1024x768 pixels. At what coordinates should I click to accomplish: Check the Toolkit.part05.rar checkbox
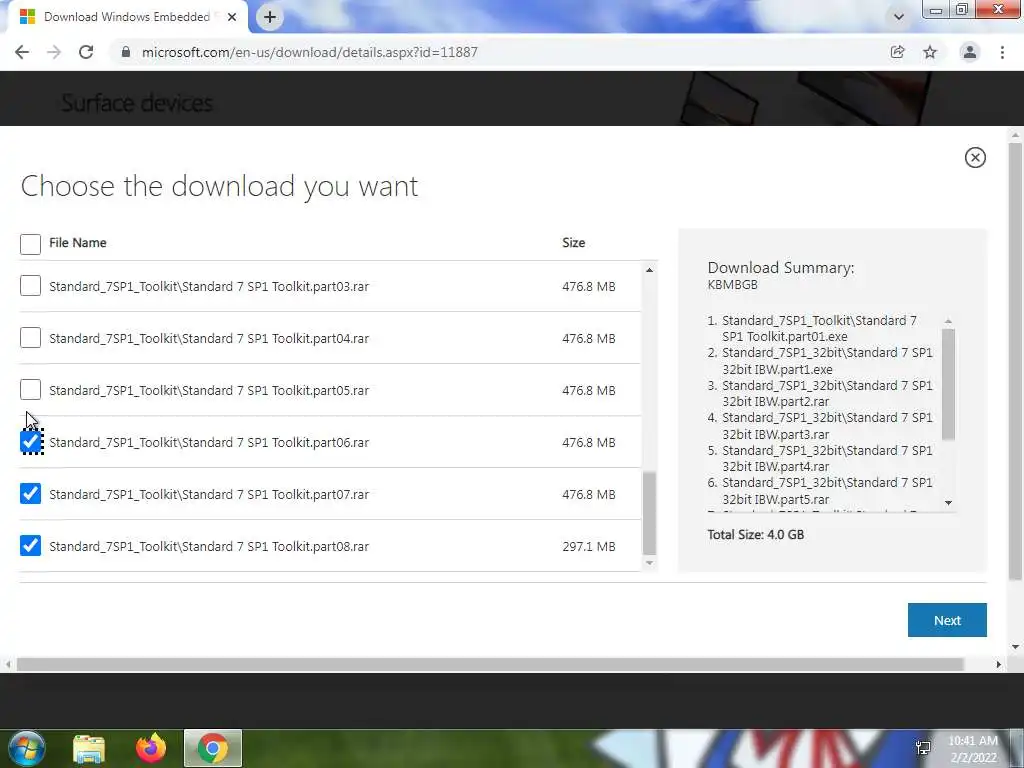click(x=30, y=390)
